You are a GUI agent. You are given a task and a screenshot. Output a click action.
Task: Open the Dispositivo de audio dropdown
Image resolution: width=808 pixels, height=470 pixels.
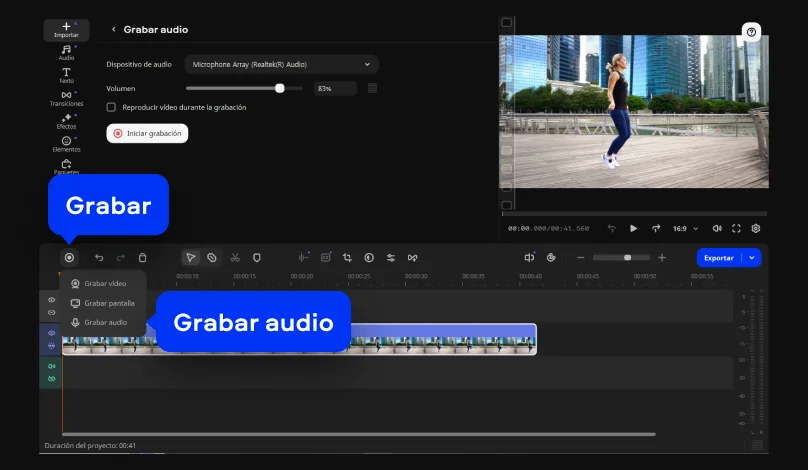pyautogui.click(x=280, y=64)
